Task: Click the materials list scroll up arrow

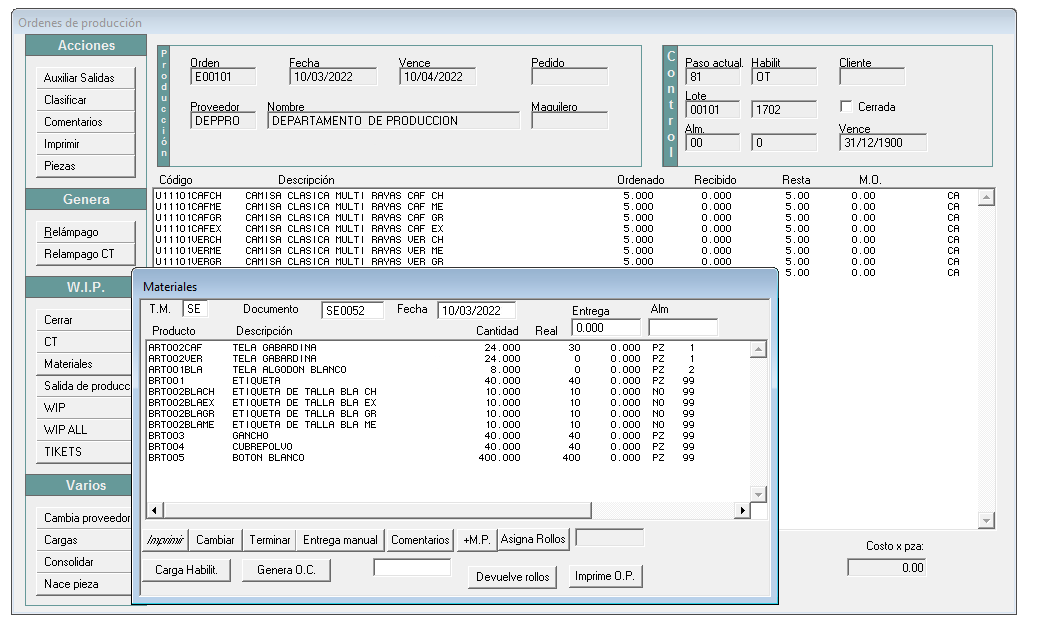Action: (x=759, y=349)
